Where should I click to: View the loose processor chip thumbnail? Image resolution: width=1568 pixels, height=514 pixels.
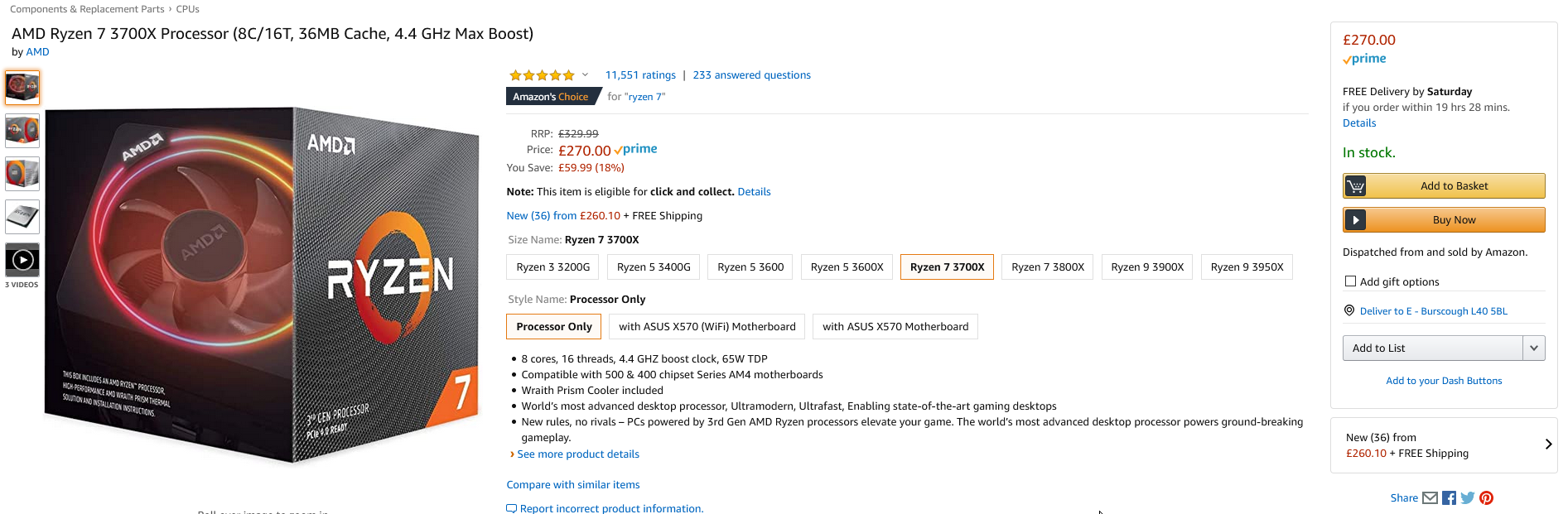pos(22,217)
